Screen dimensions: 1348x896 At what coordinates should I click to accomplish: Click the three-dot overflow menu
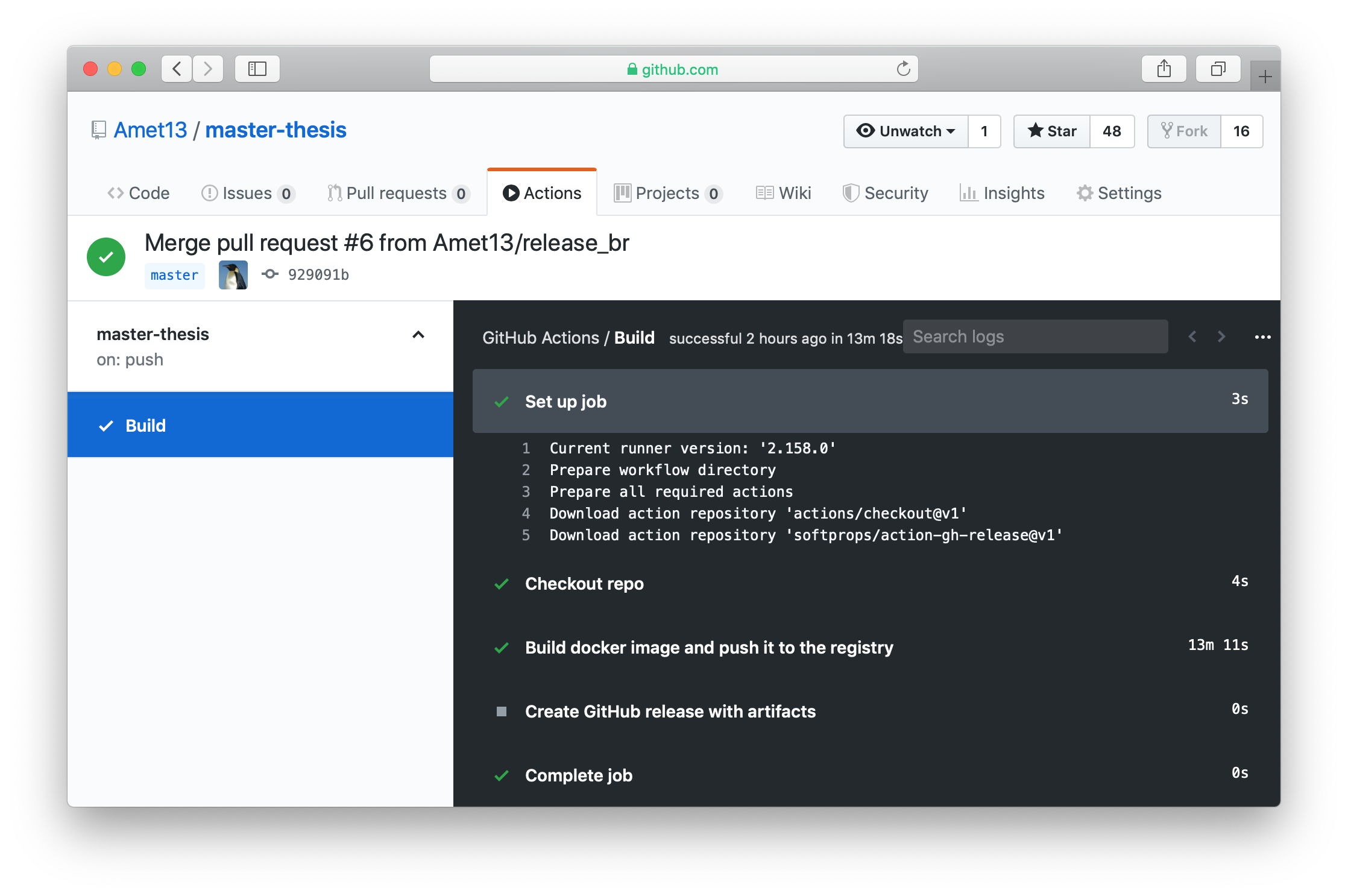(1262, 337)
